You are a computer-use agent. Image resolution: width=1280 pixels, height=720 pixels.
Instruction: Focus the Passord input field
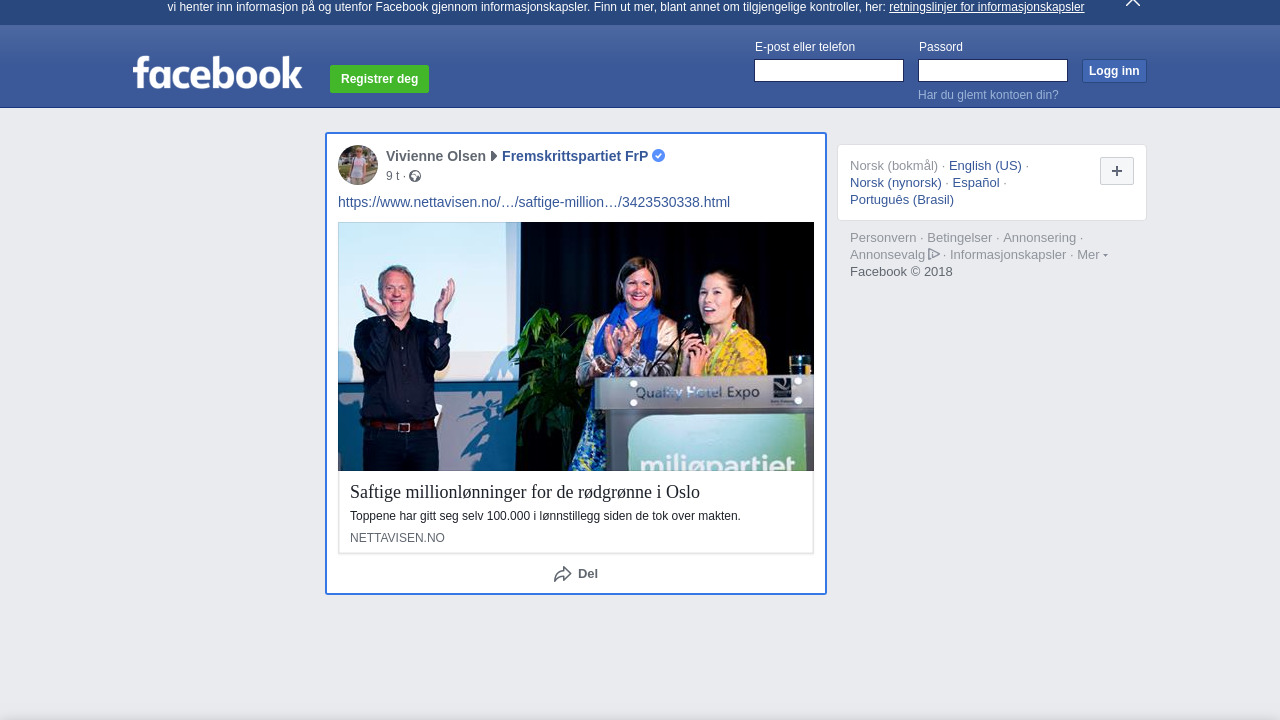click(x=993, y=71)
